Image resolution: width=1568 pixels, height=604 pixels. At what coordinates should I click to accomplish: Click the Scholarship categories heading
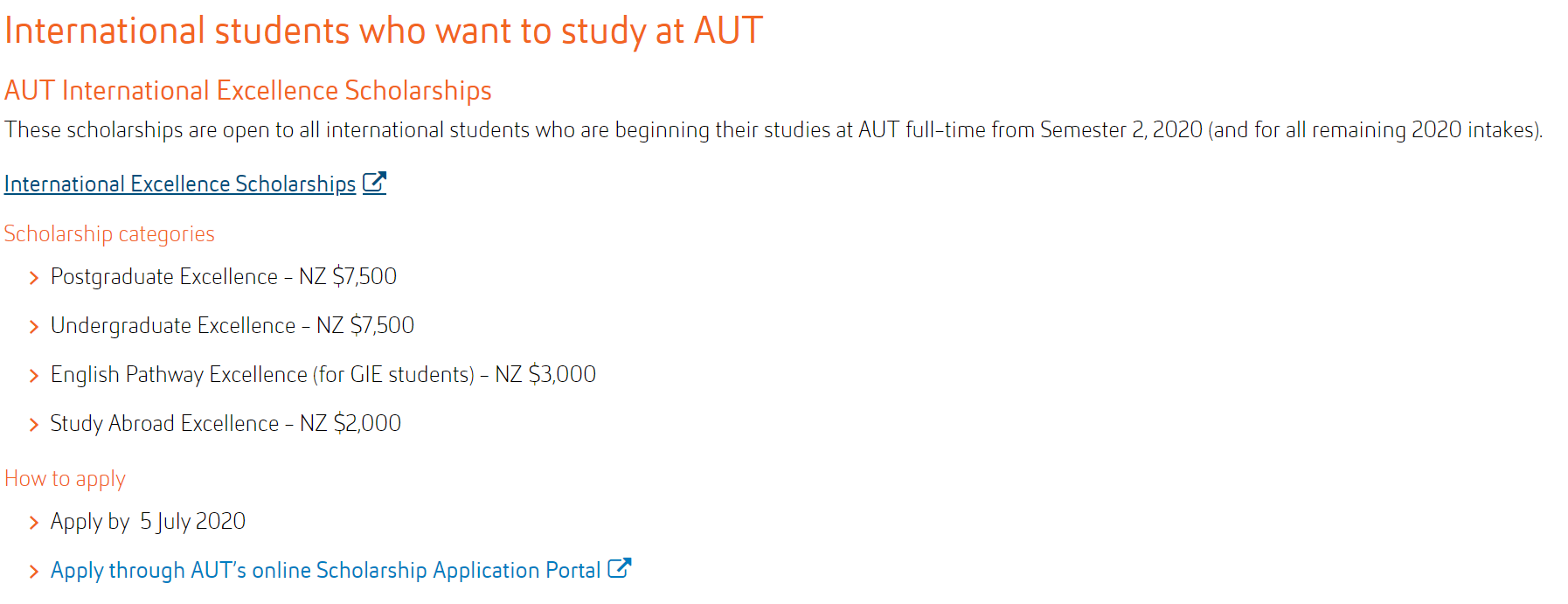tap(109, 233)
